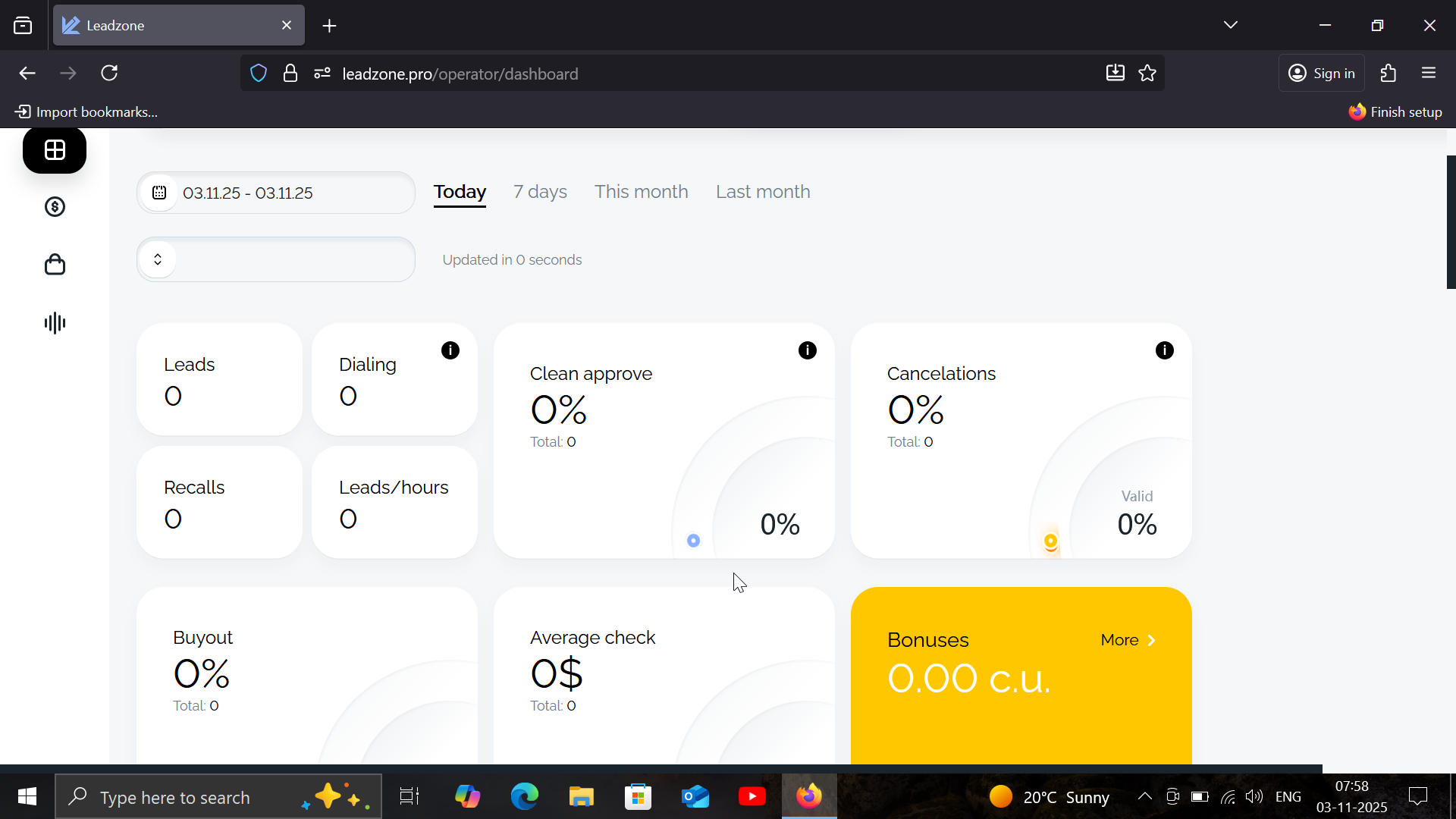Open the dollar coin finance sidebar icon

tap(55, 207)
